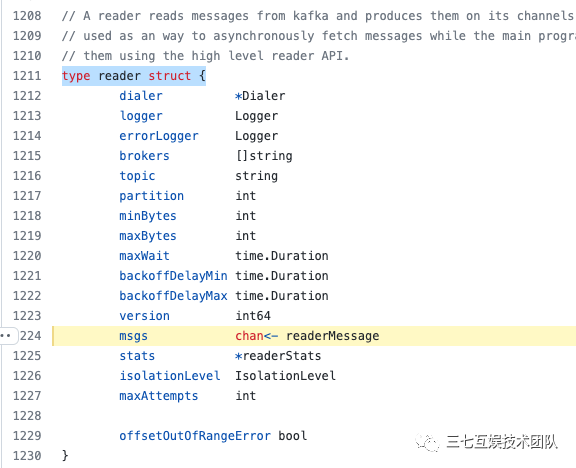This screenshot has height=468, width=576.
Task: Select line number 1223
Action: [27, 316]
